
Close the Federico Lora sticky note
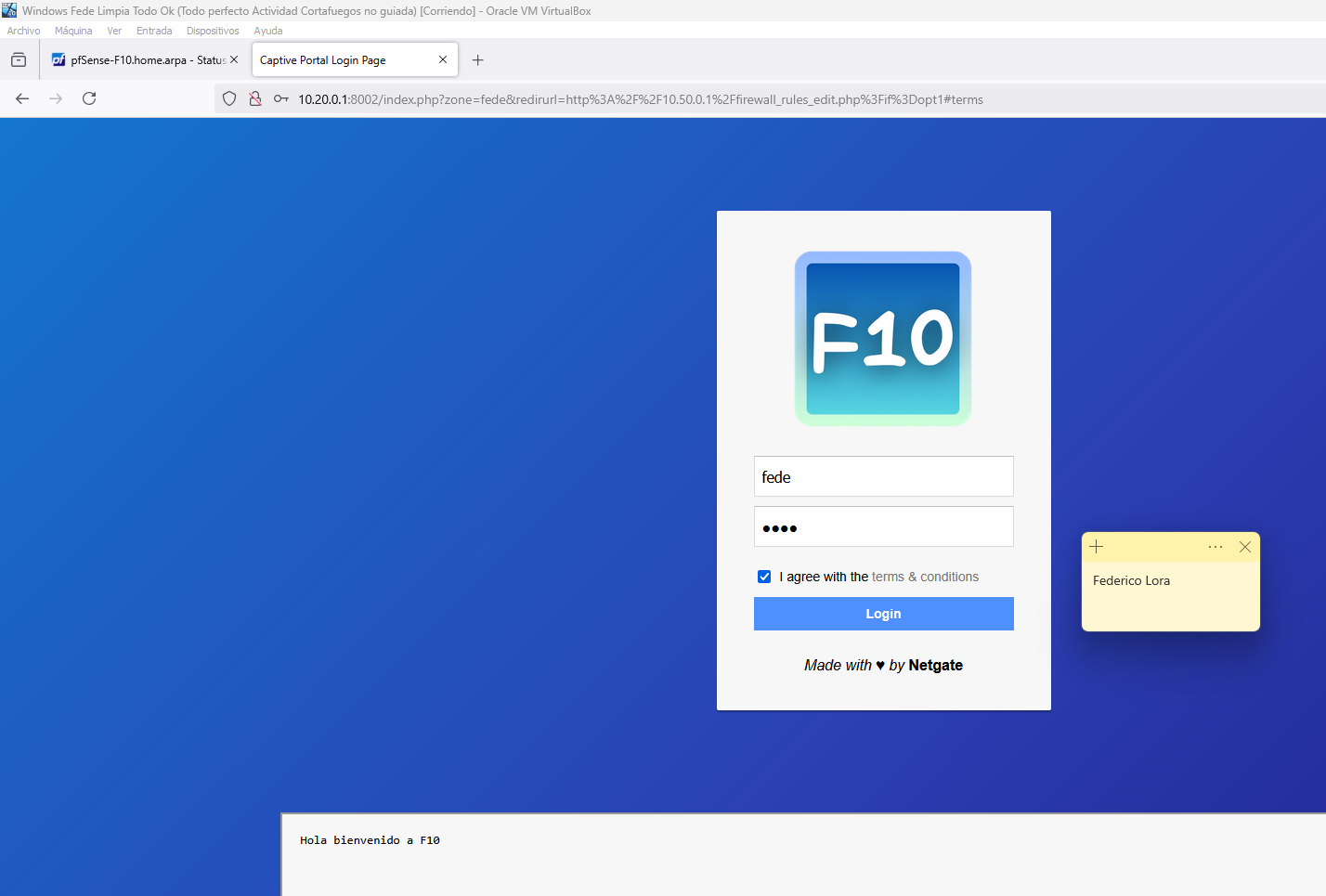[1245, 547]
